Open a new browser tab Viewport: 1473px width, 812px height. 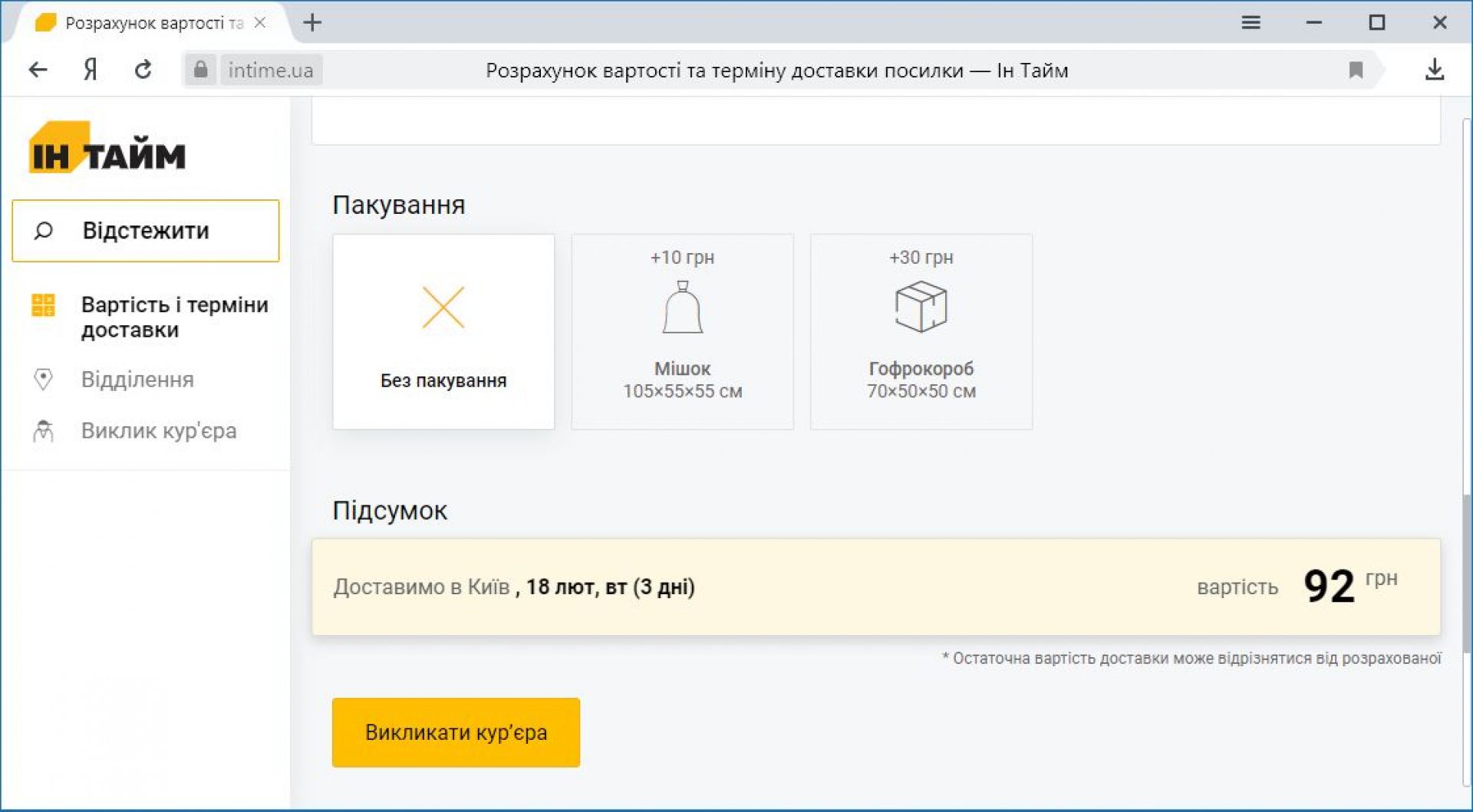[312, 23]
